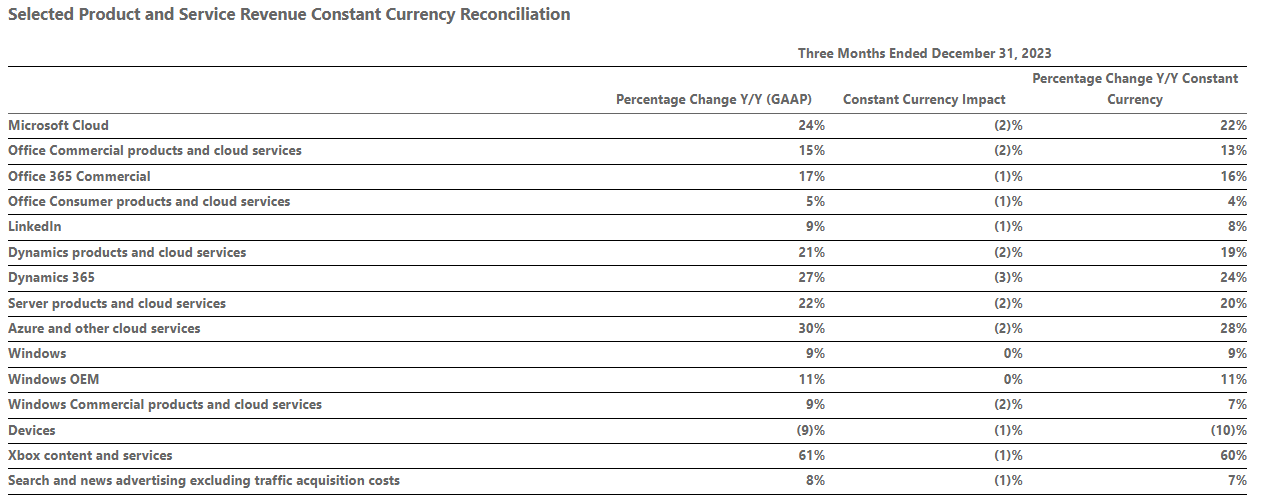Click 'Three Months Ended December 31, 2023' header
Image resolution: width=1275 pixels, height=503 pixels.
(924, 54)
